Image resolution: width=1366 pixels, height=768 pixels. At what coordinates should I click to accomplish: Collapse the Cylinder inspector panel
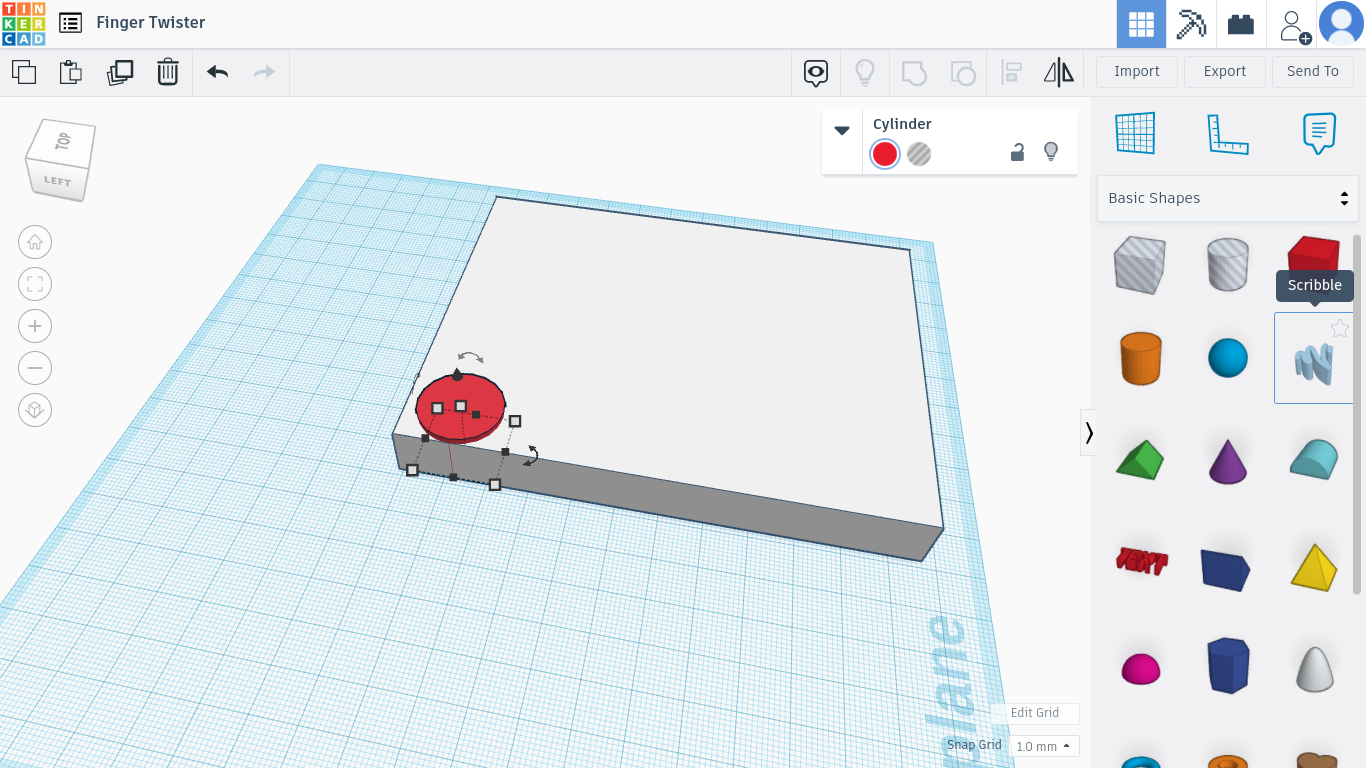pyautogui.click(x=842, y=131)
